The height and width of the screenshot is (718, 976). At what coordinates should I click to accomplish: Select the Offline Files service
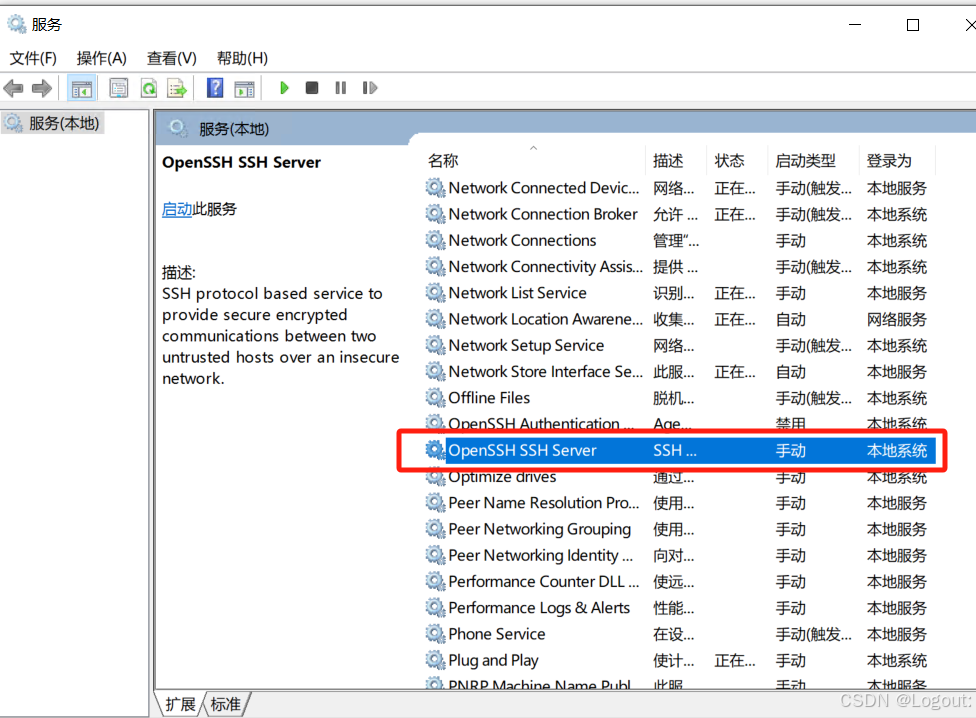coord(680,398)
